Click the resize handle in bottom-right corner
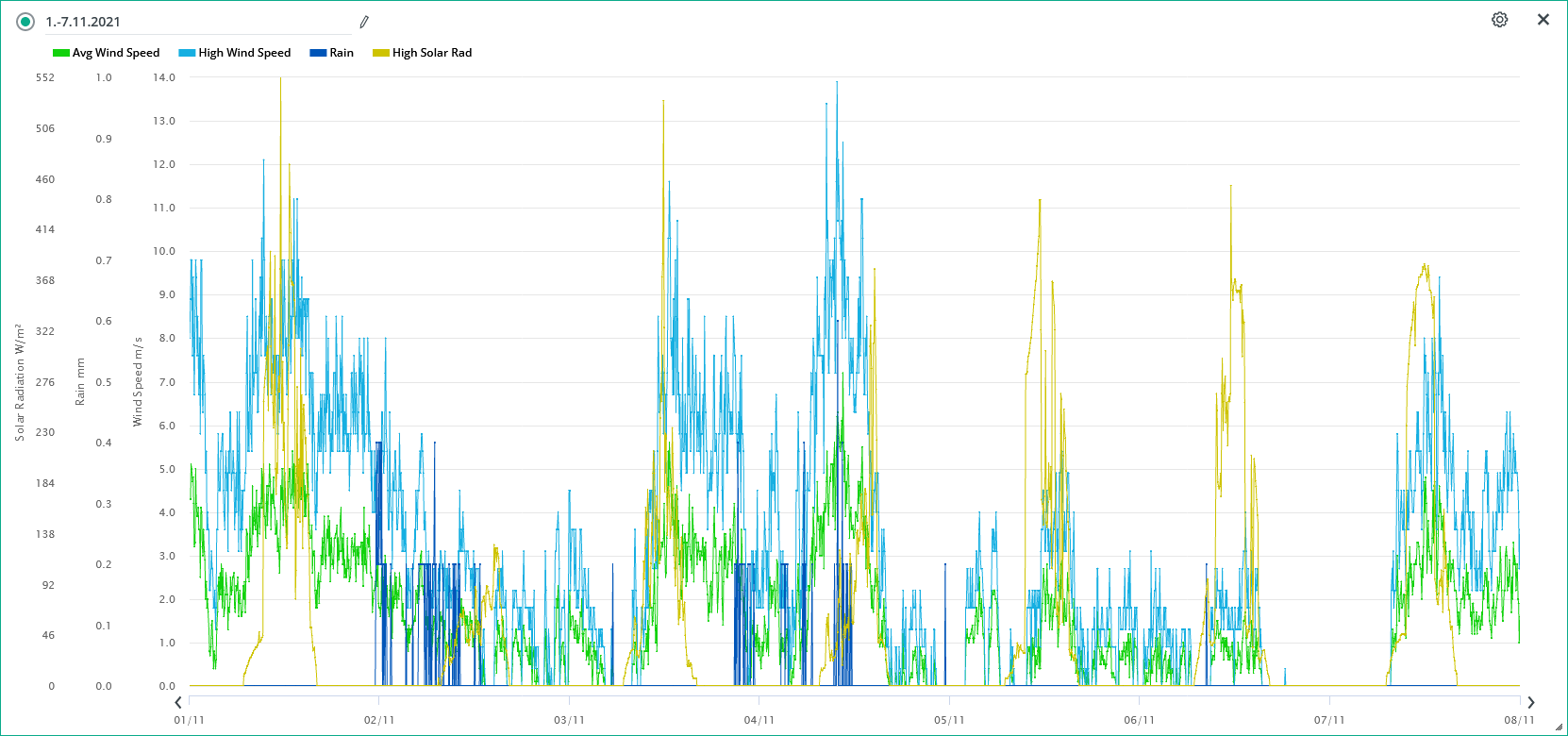1568x736 pixels. tap(1559, 728)
